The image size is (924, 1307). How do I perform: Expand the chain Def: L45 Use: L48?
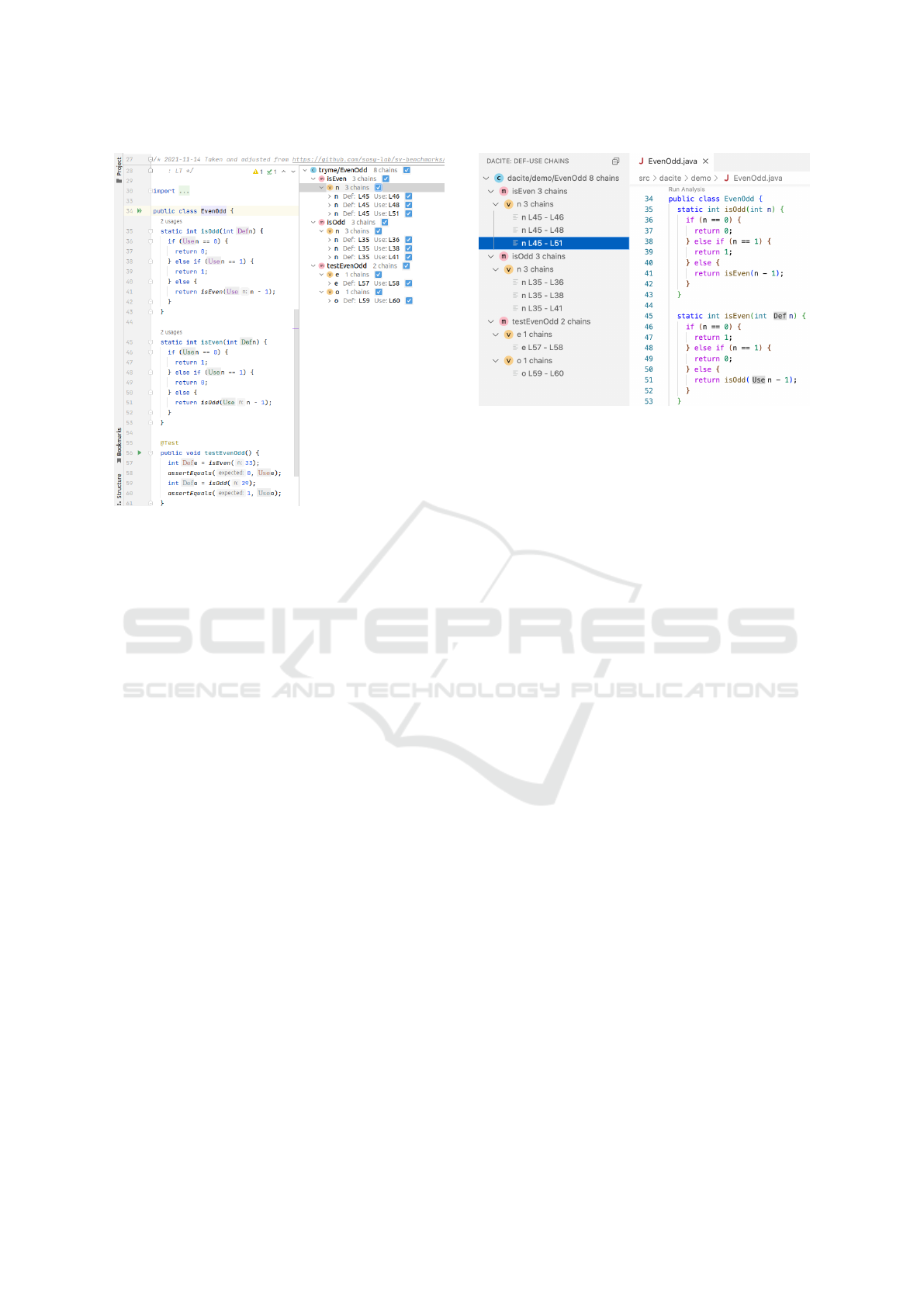pos(330,205)
